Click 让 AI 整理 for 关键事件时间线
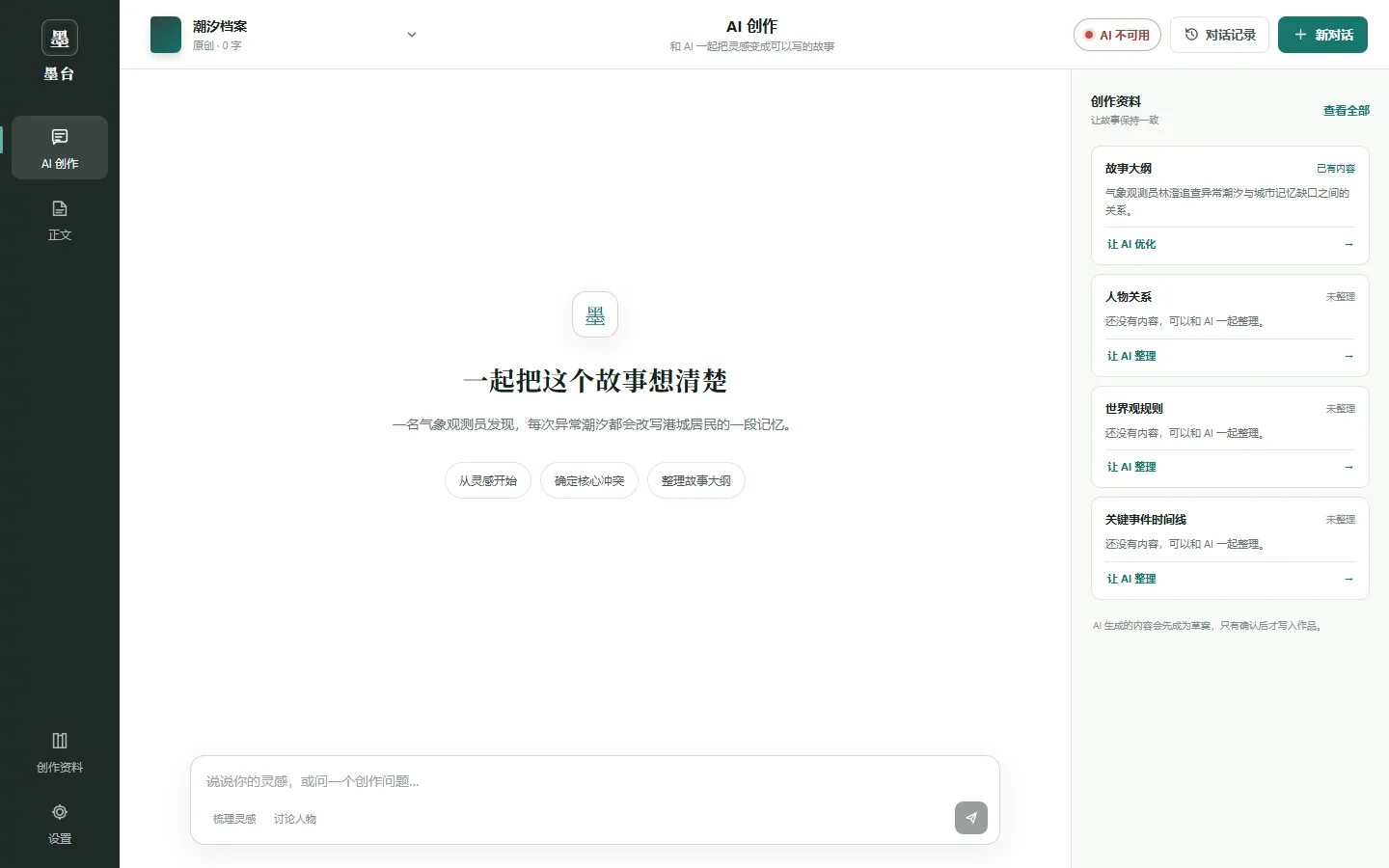 [x=1131, y=580]
